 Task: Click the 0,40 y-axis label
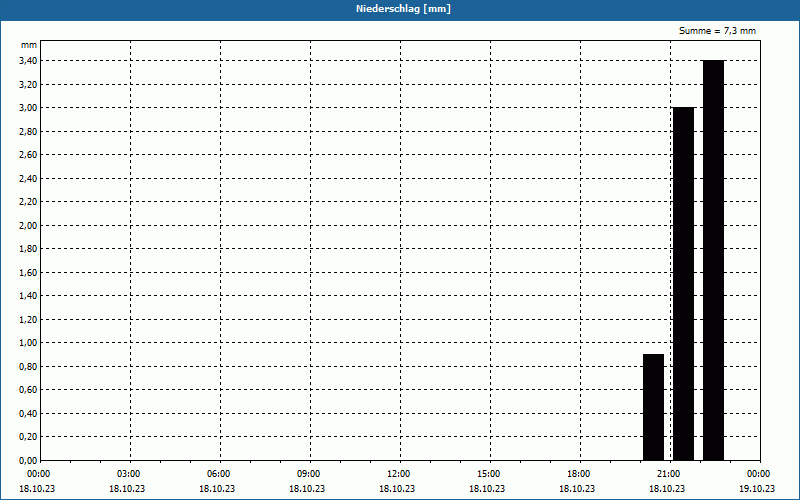coord(28,413)
